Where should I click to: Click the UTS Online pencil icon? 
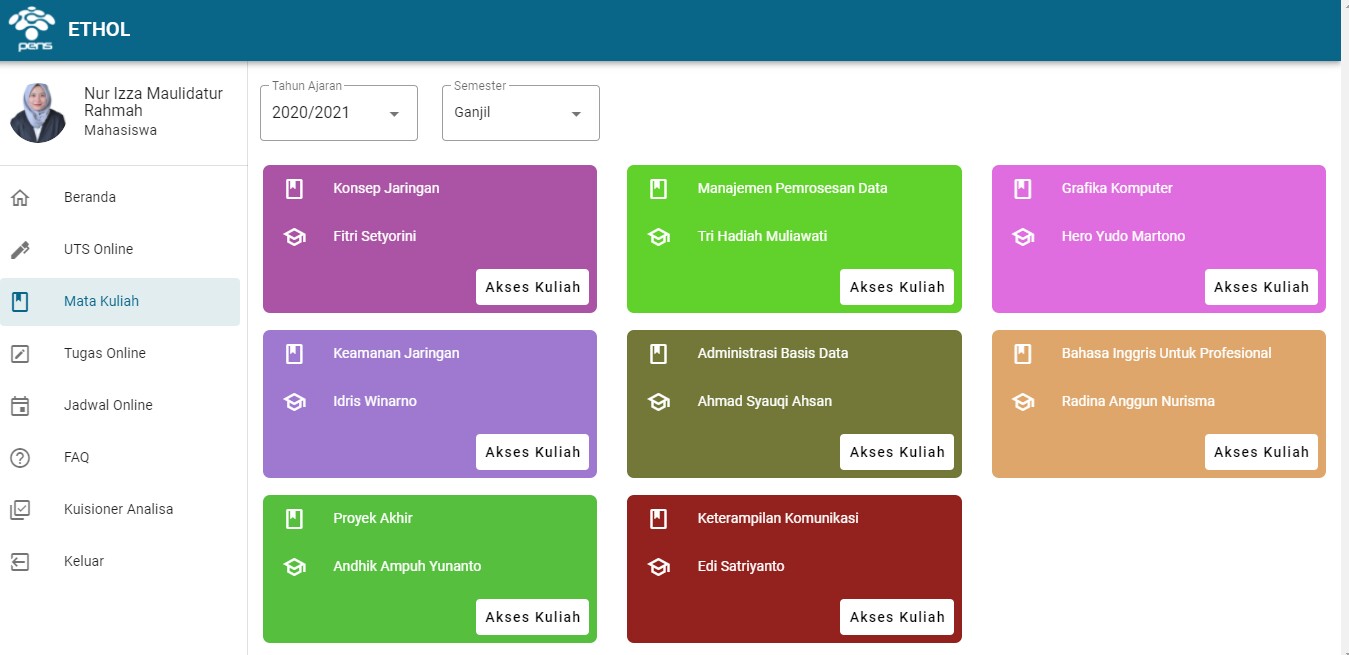point(20,249)
